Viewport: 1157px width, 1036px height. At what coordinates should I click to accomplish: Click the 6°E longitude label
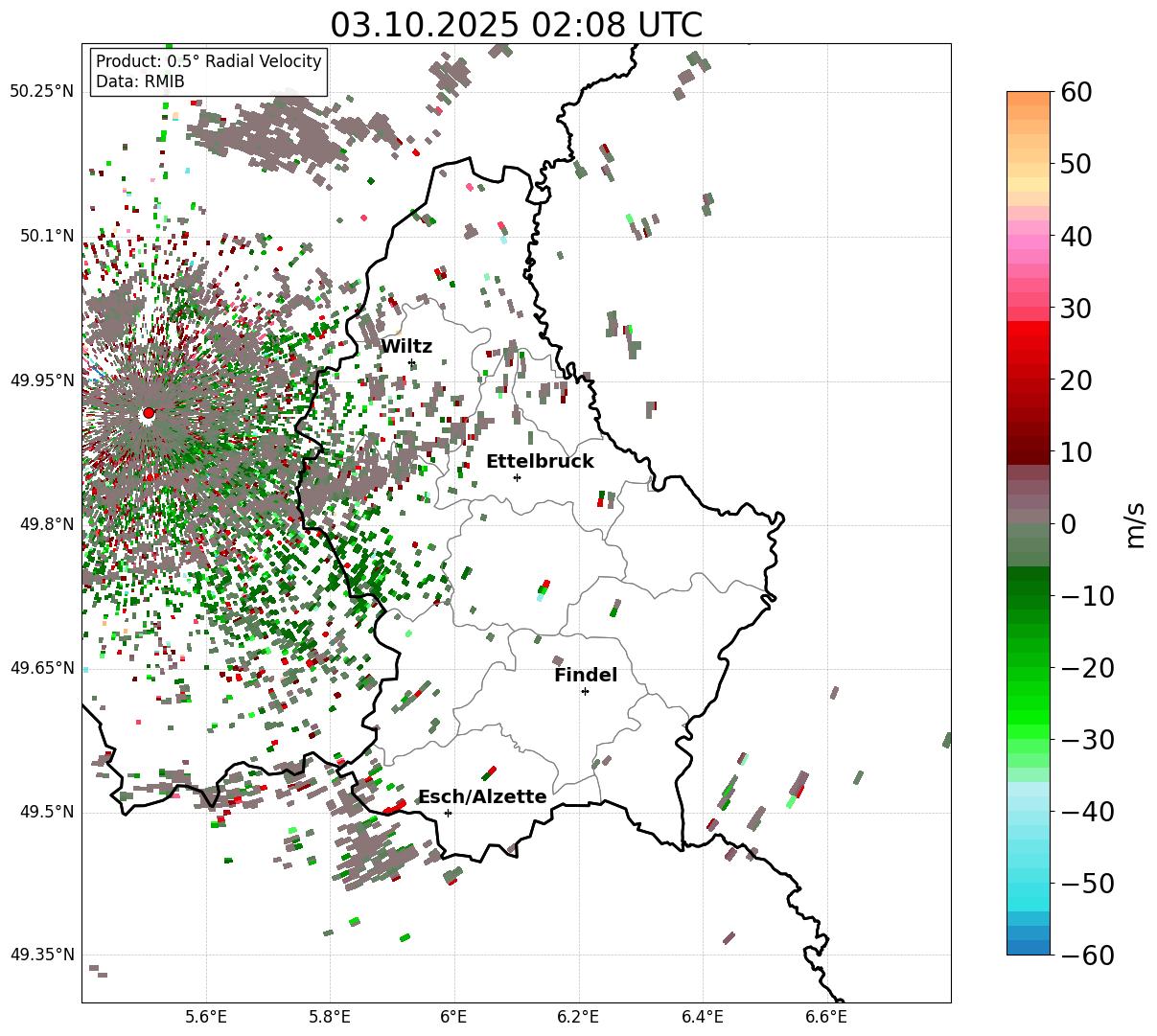[454, 1017]
